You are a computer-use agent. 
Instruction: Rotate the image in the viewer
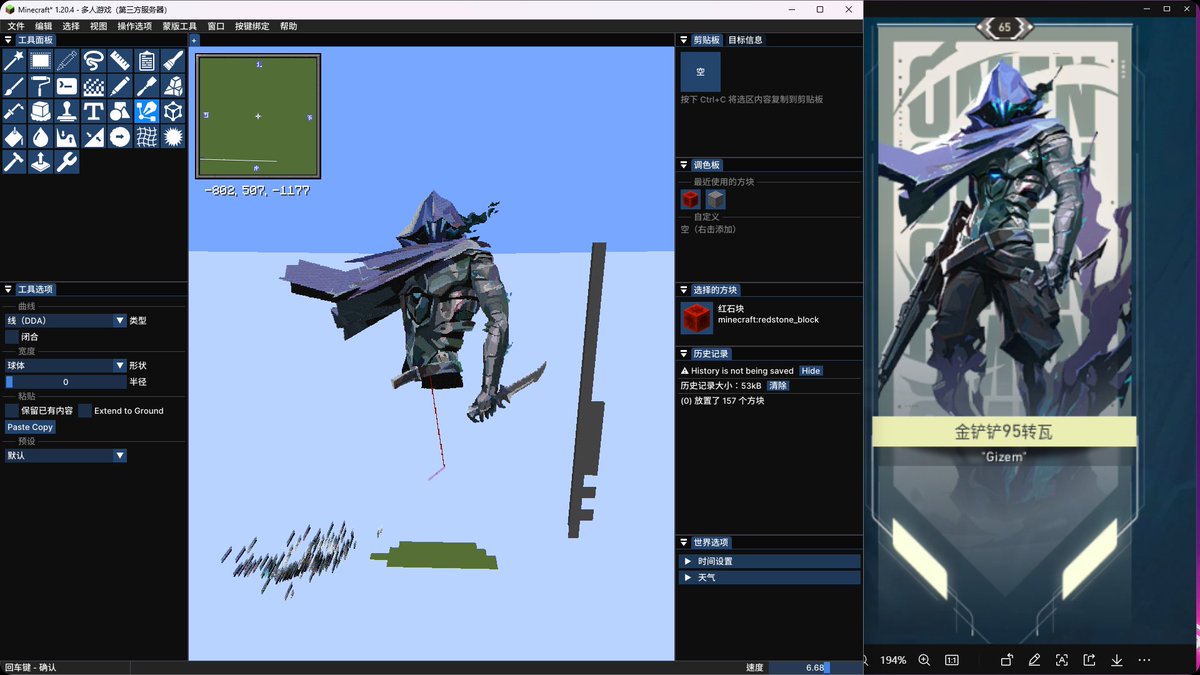(x=1007, y=660)
